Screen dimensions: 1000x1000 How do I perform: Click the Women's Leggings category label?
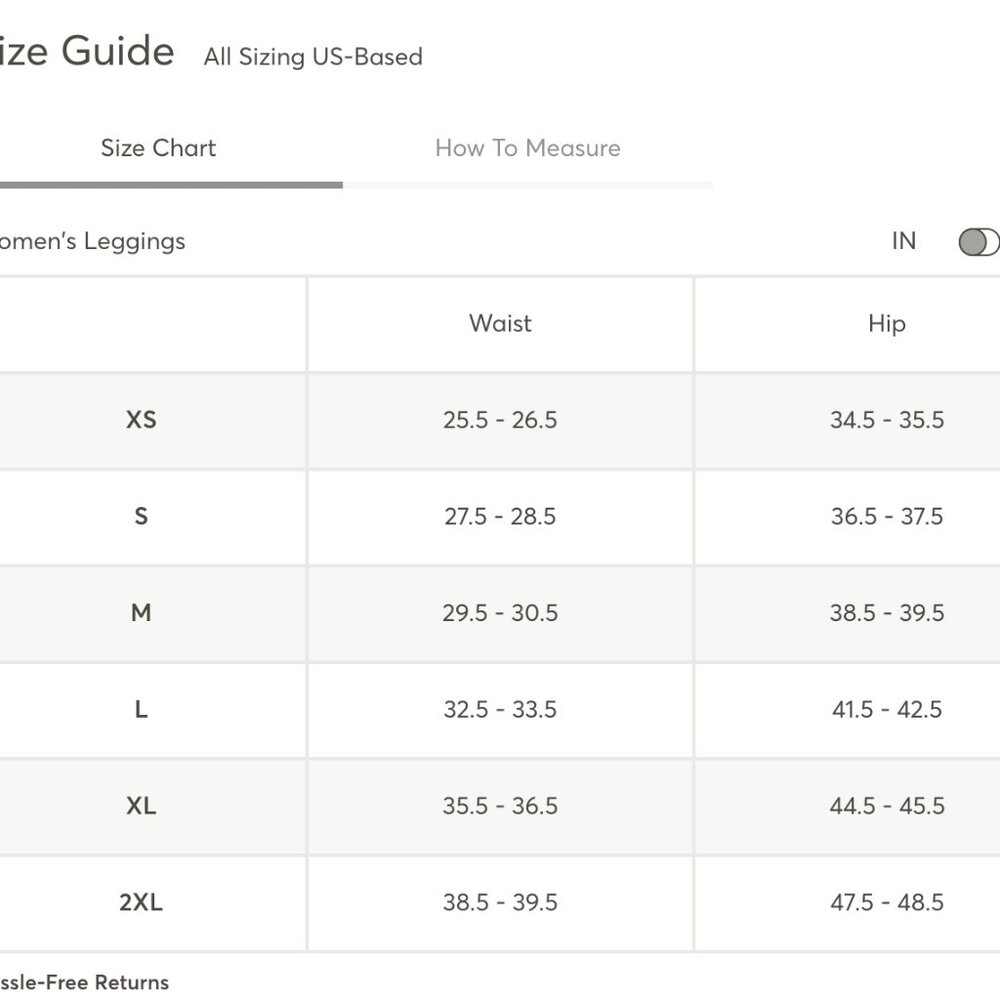click(91, 242)
